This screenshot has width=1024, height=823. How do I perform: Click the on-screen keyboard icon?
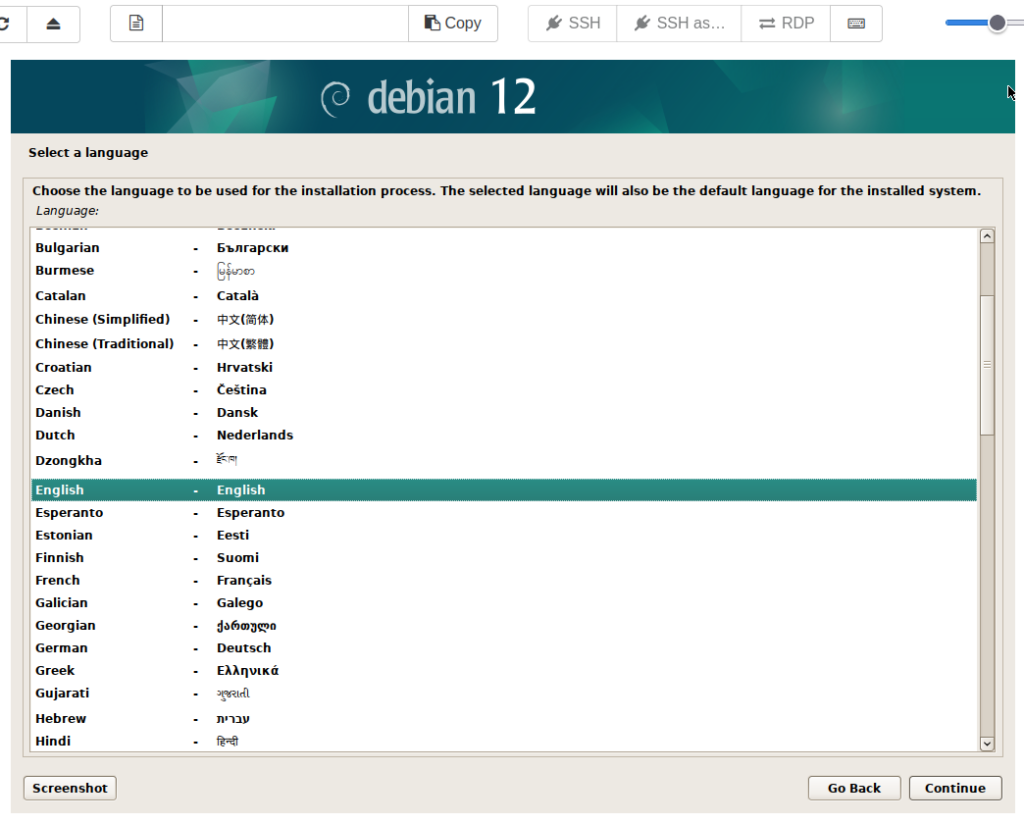tap(856, 23)
